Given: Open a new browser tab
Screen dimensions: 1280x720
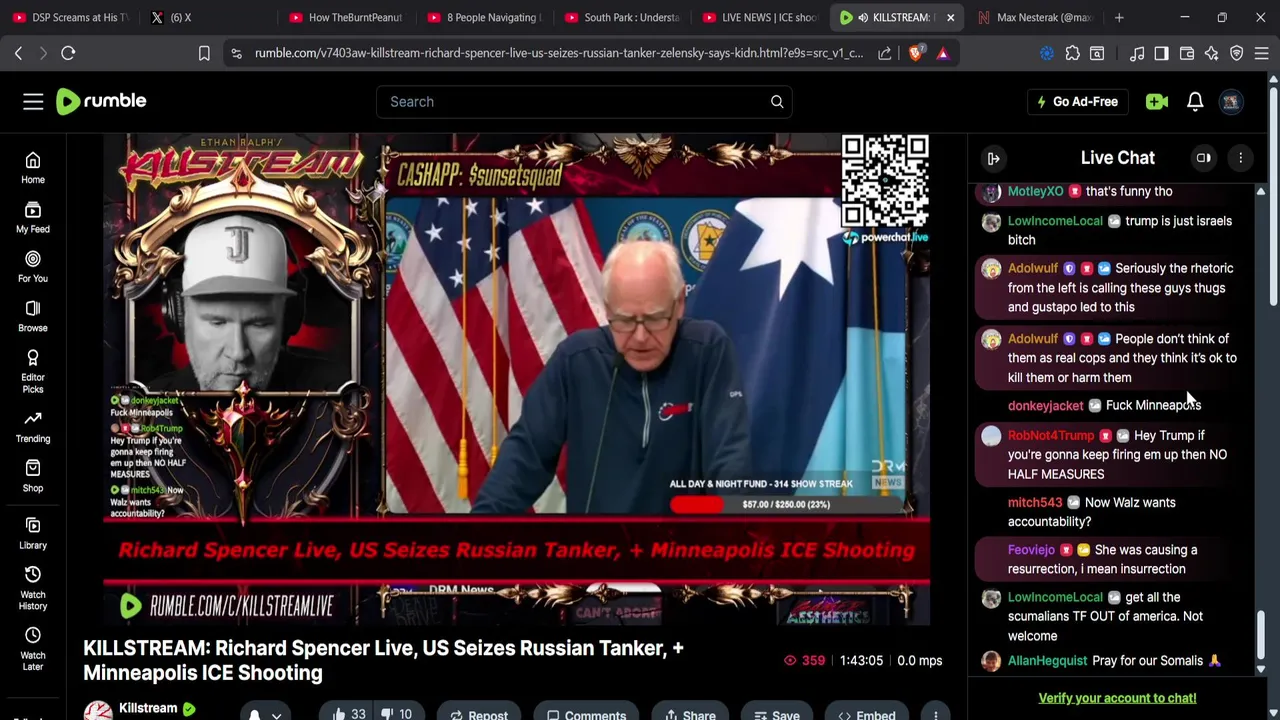Looking at the screenshot, I should point(1119,17).
